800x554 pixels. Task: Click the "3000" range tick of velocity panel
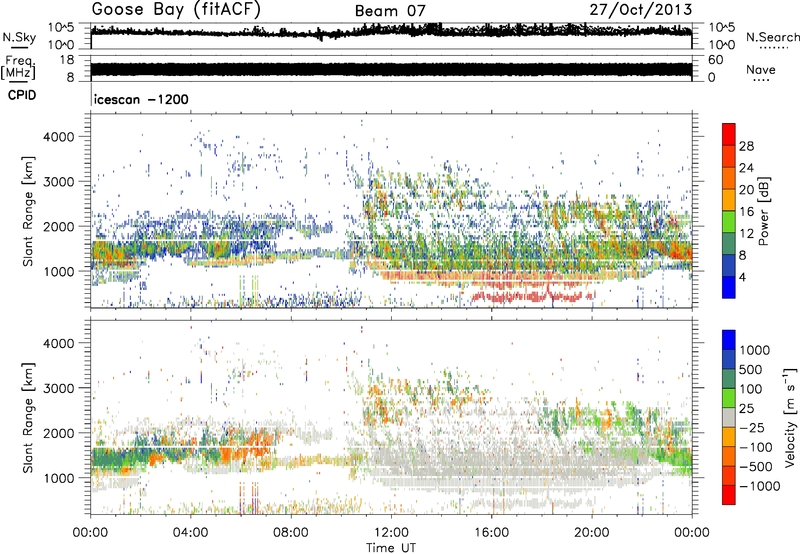point(59,388)
